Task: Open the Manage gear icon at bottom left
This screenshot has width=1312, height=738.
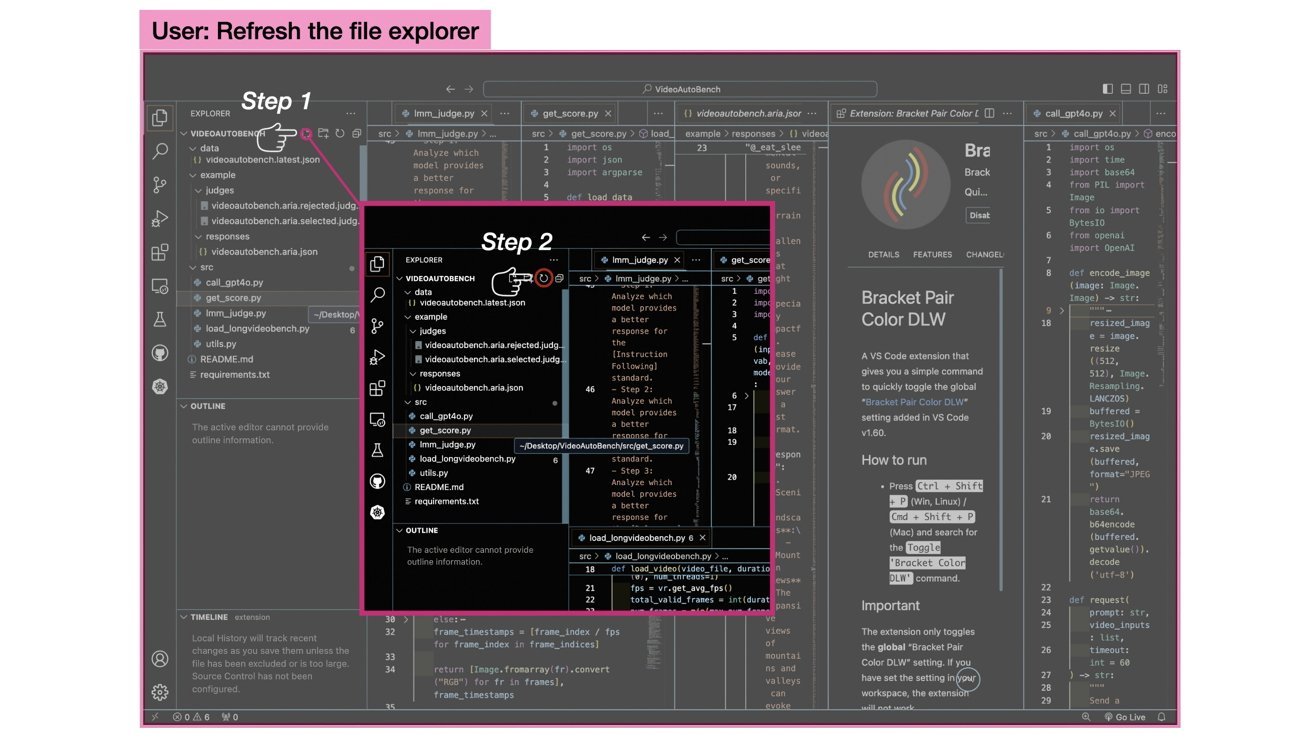Action: coord(160,692)
